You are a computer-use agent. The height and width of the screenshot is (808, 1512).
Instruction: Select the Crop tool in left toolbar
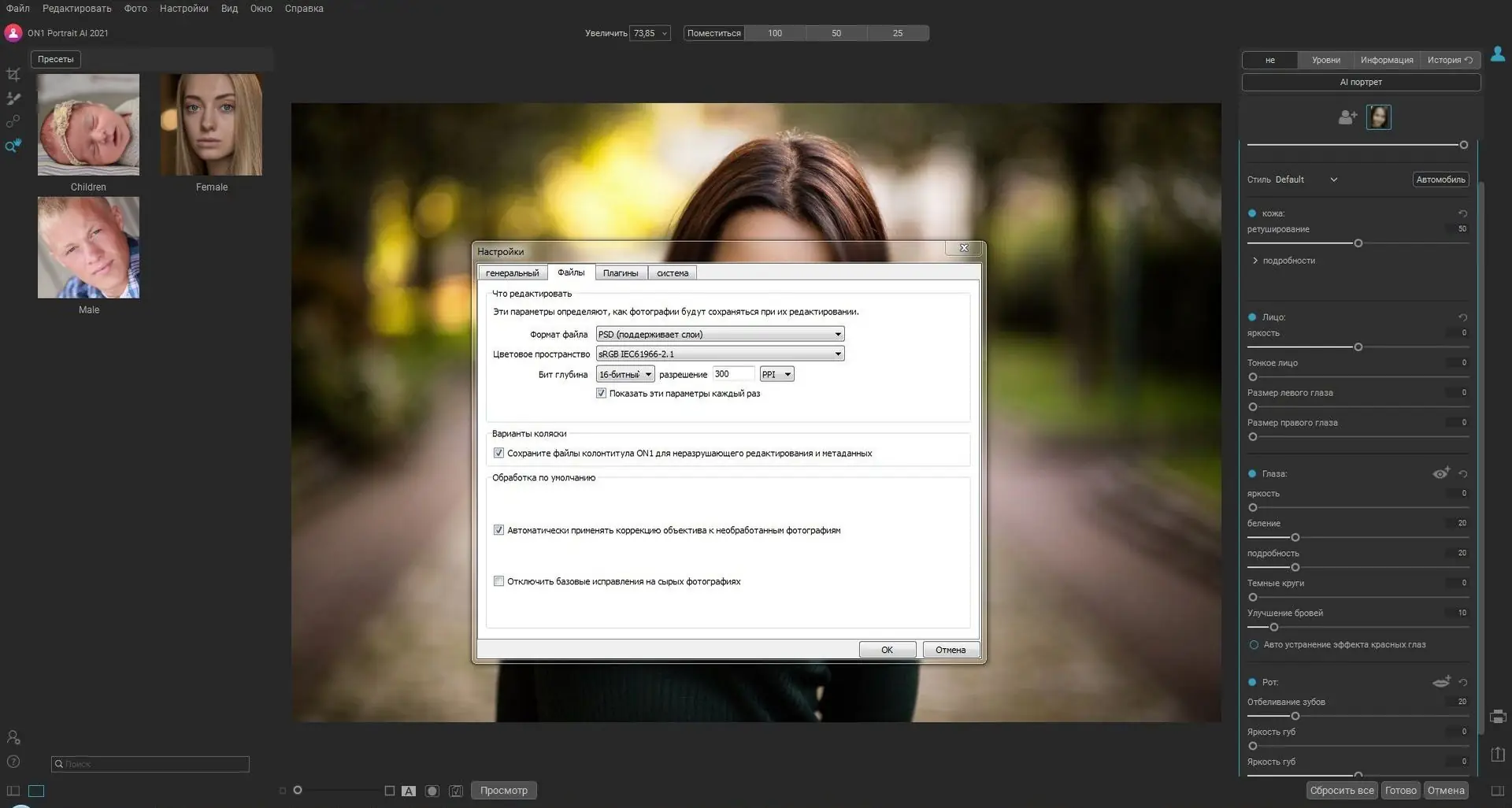13,75
